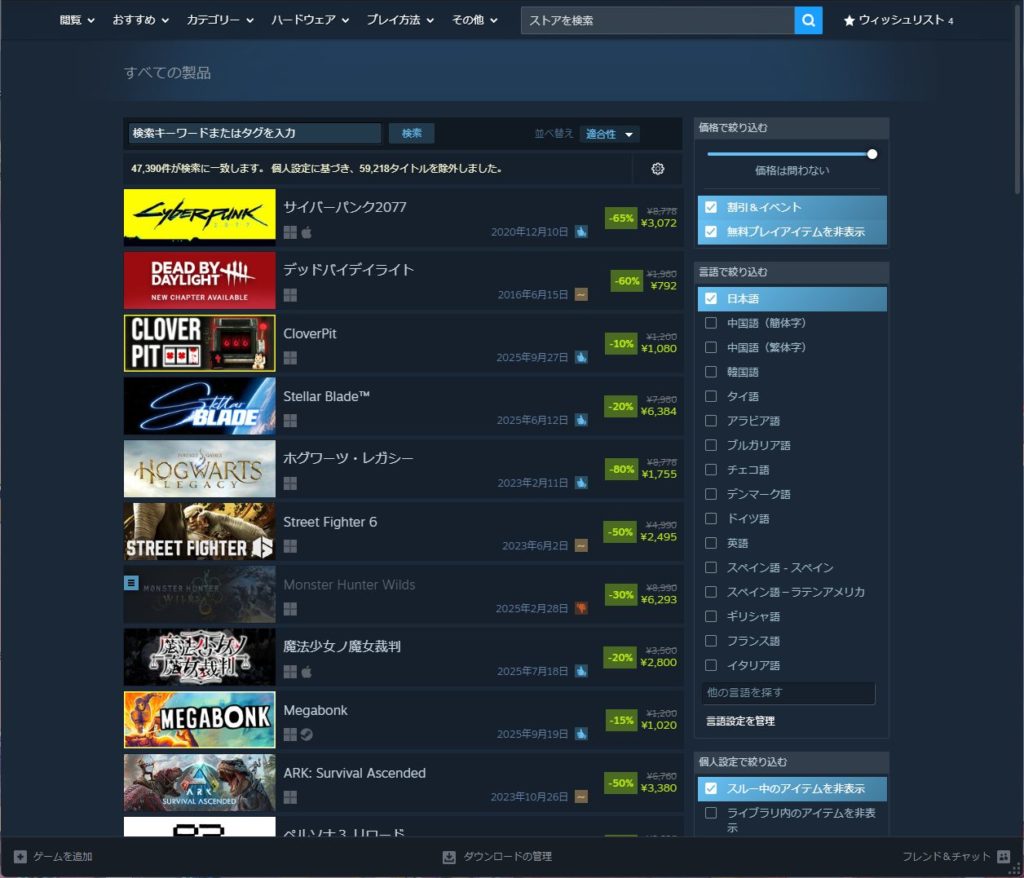Click the Wishlist star icon
The width and height of the screenshot is (1024, 878).
(849, 21)
